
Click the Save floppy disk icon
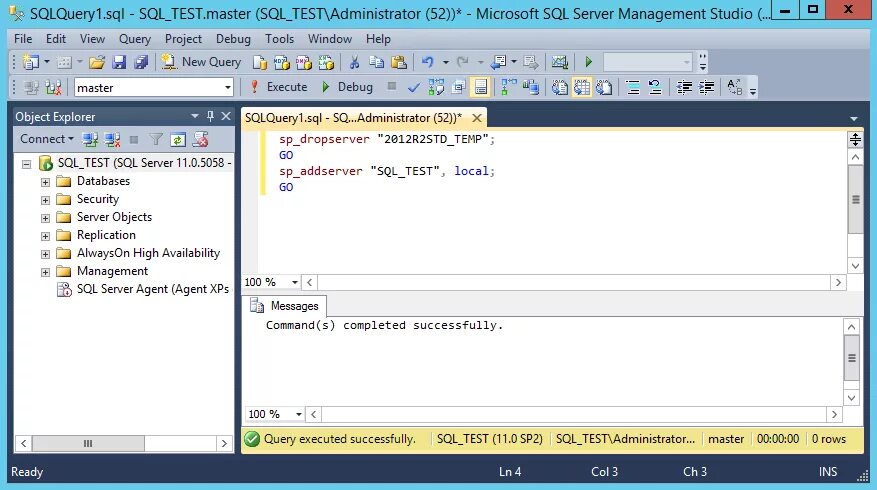tap(119, 62)
